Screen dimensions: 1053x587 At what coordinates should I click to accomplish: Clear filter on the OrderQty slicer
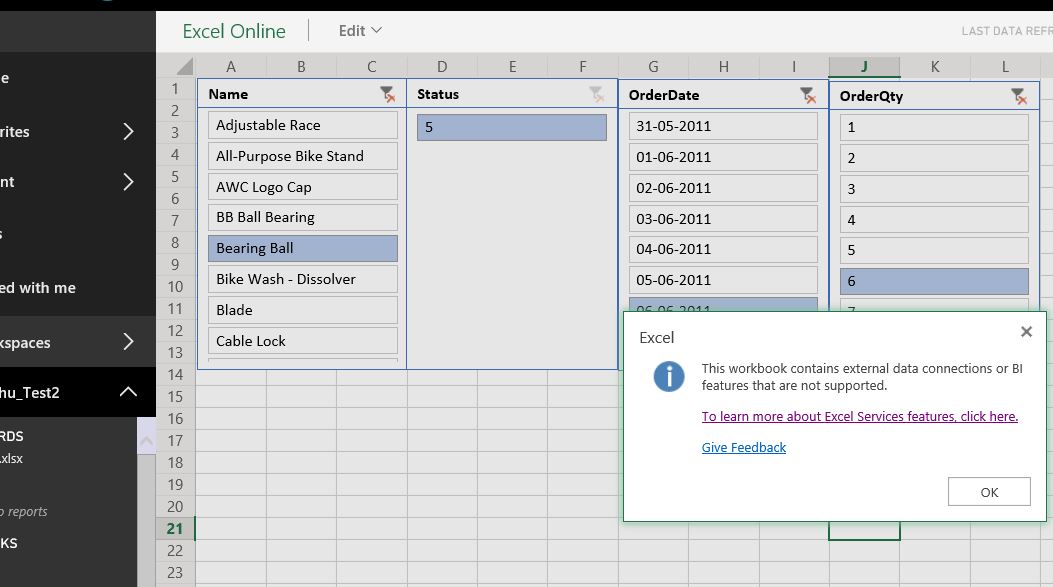point(1019,97)
